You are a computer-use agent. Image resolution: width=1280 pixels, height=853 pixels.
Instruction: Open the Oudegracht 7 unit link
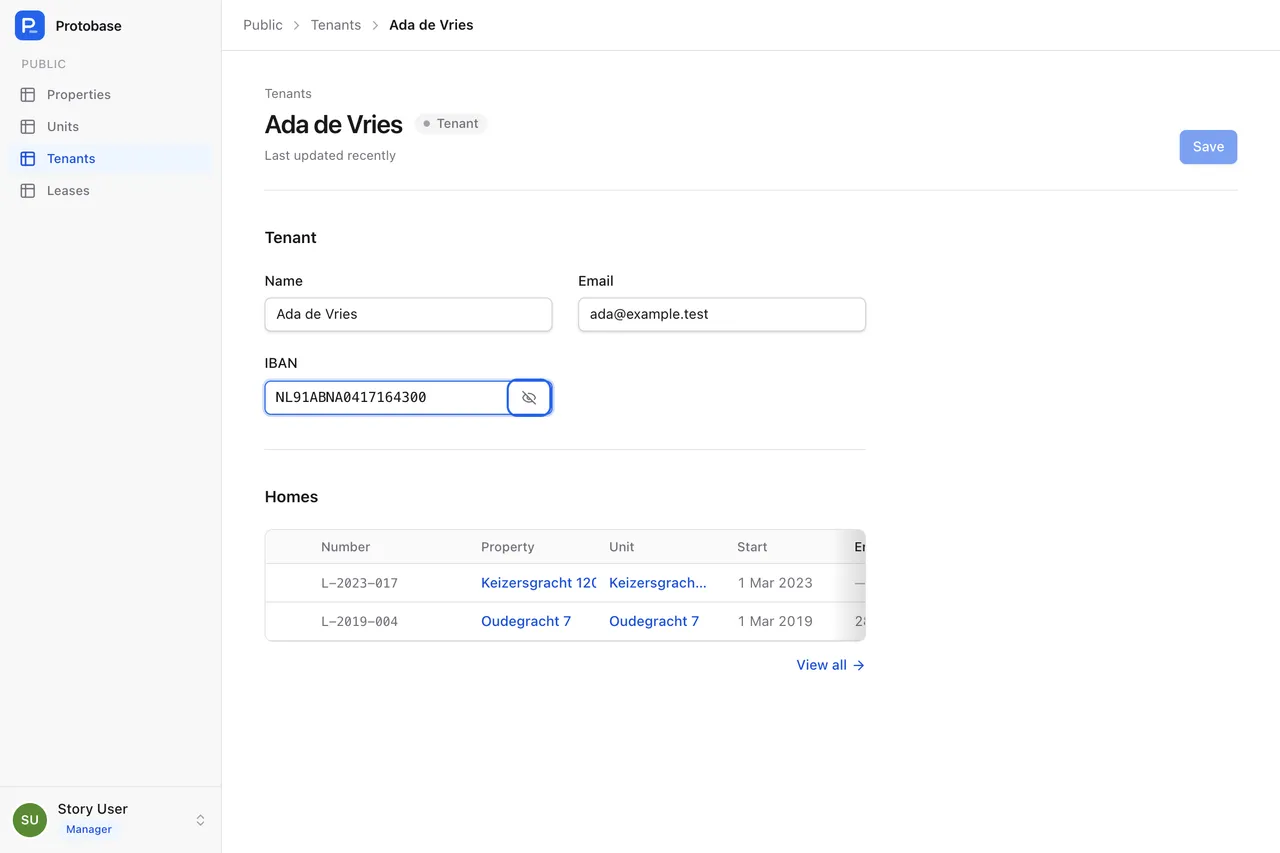654,621
